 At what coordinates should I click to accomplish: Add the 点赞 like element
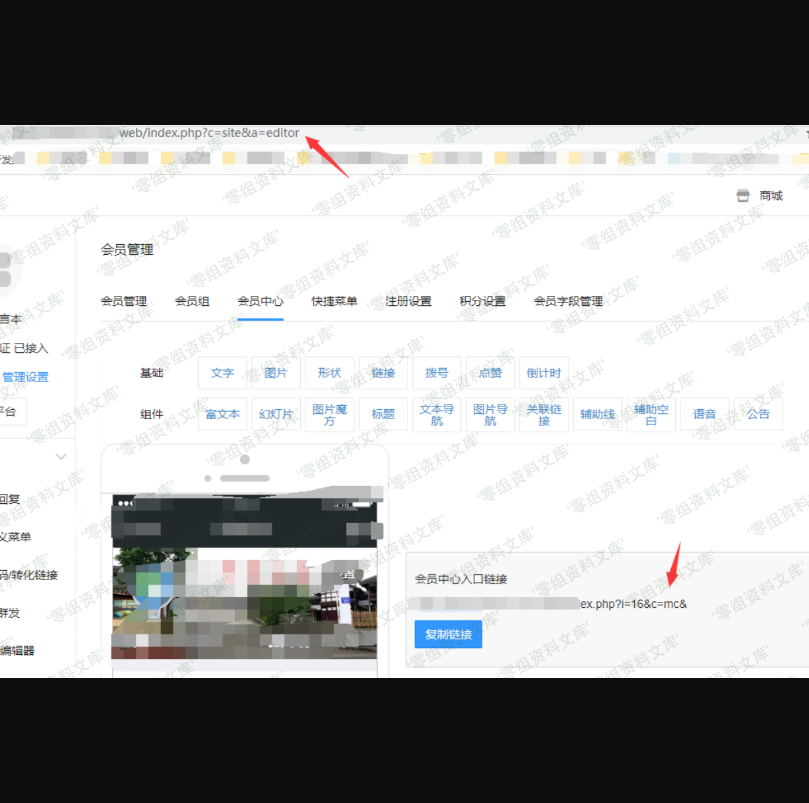tap(490, 373)
